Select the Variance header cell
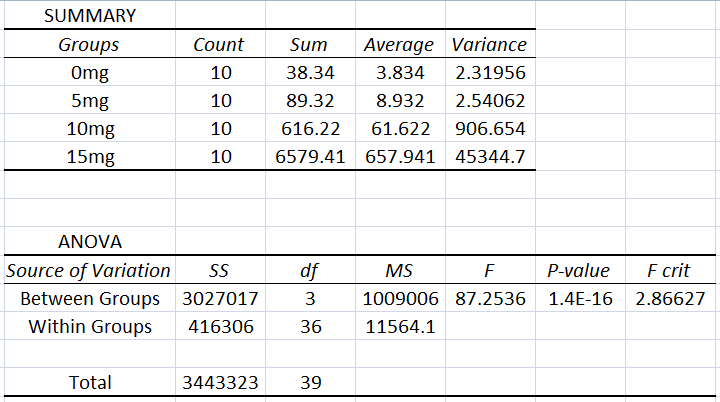The image size is (720, 402). [x=489, y=45]
